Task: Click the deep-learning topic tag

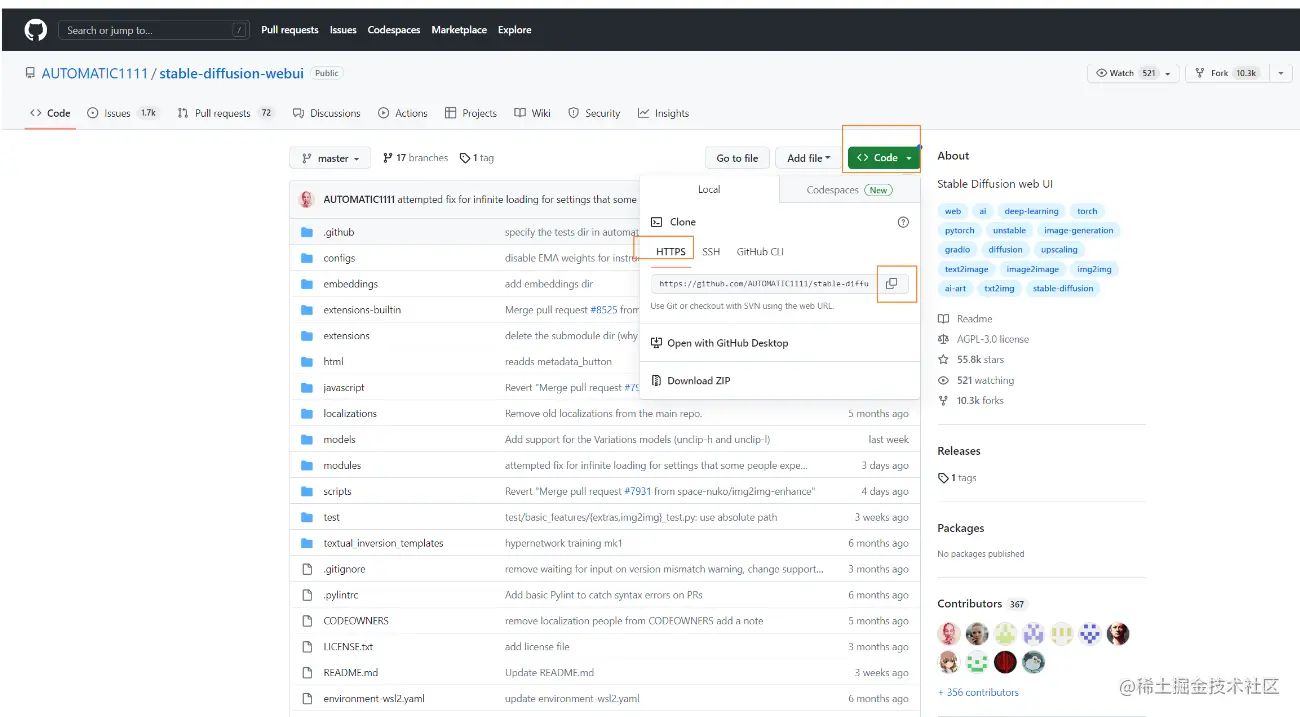Action: 1031,211
